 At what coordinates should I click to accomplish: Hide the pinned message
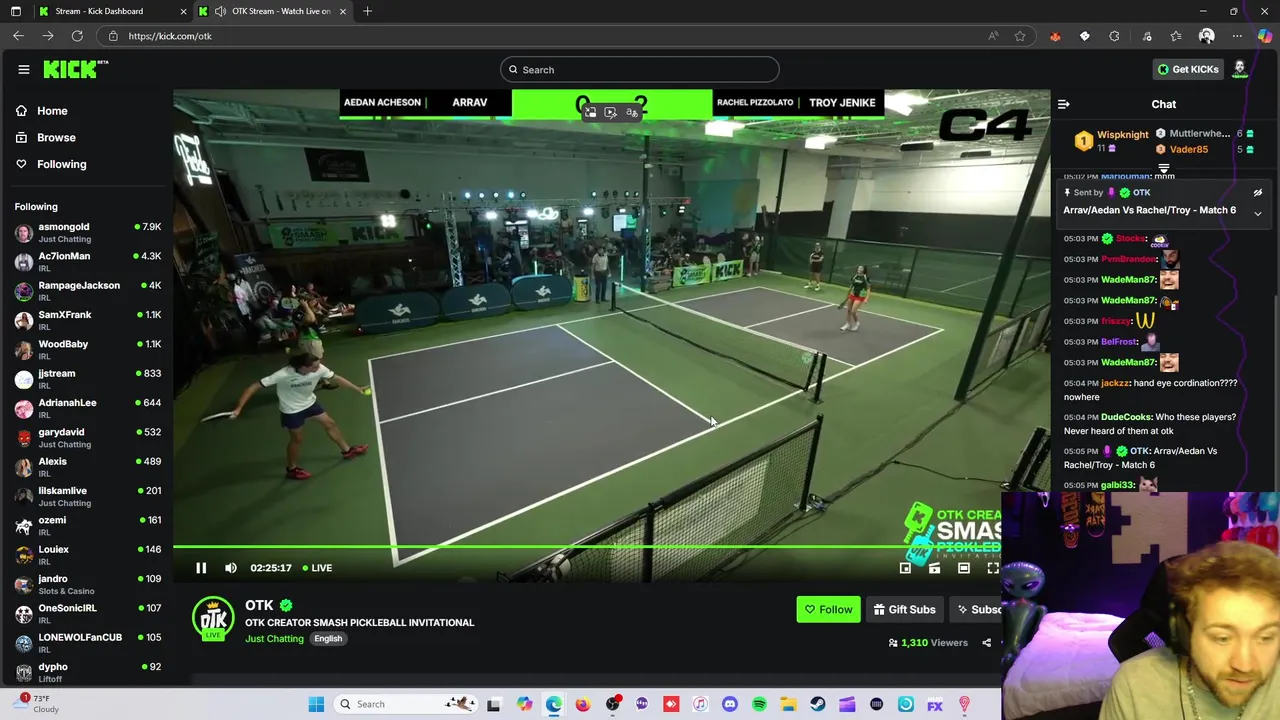coord(1258,193)
